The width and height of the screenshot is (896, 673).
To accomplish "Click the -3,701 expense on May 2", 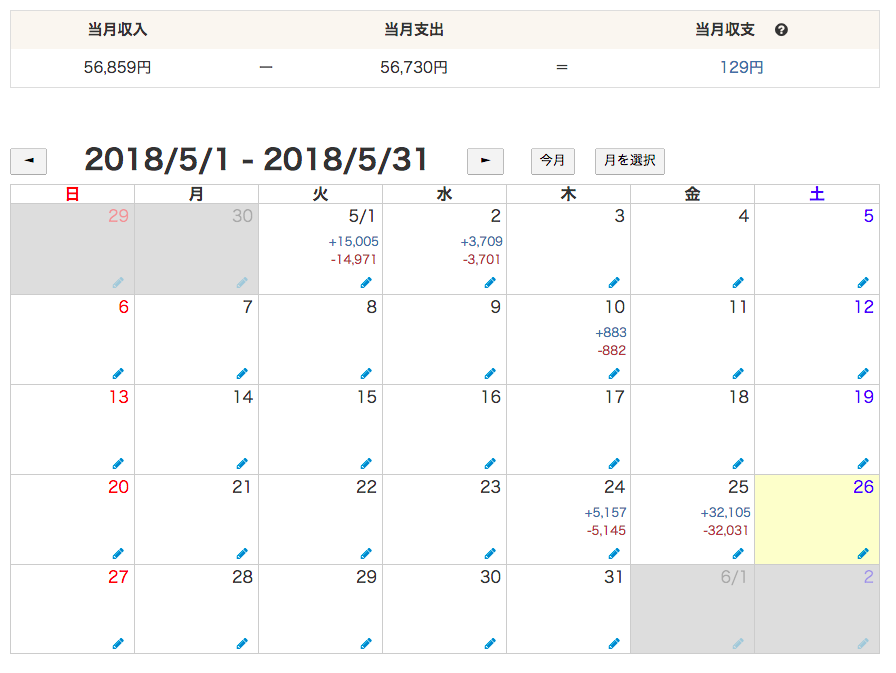I will click(482, 260).
